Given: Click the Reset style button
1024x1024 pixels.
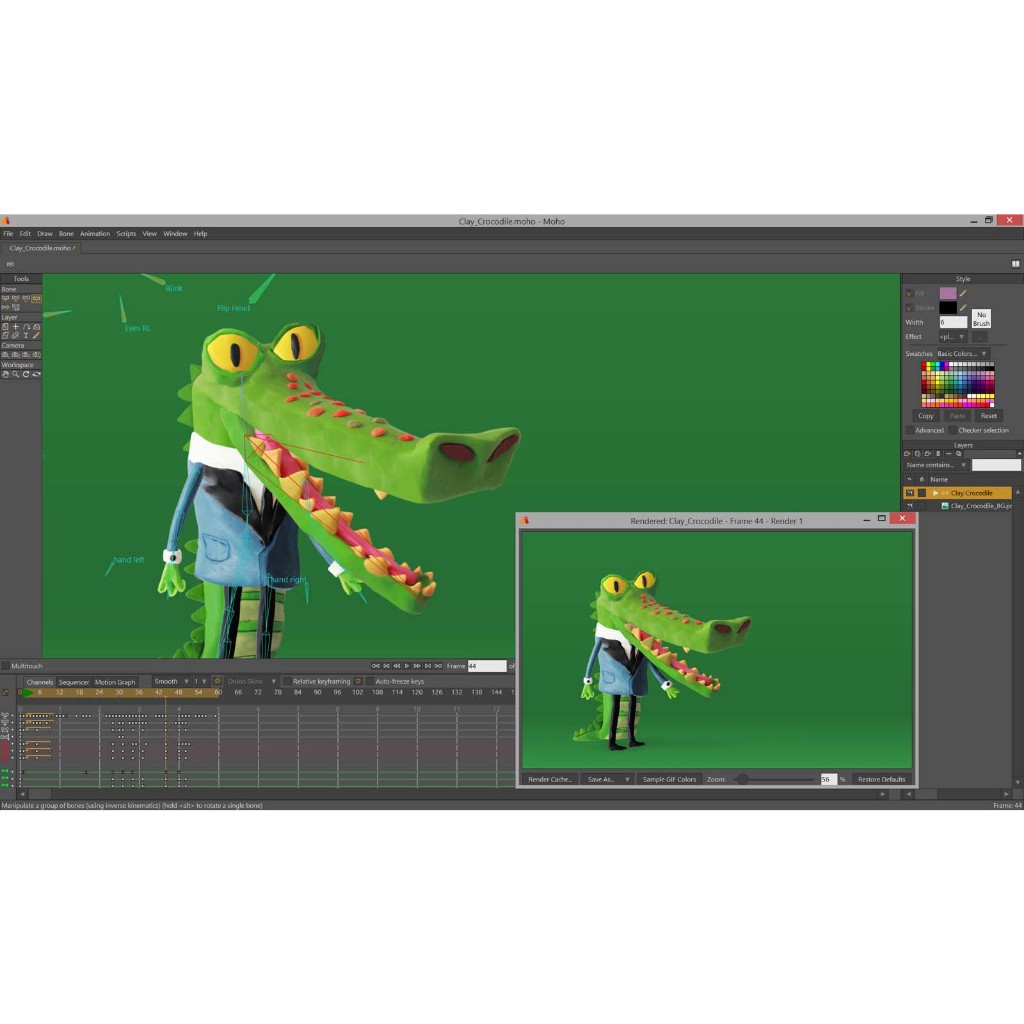Looking at the screenshot, I should (x=989, y=416).
